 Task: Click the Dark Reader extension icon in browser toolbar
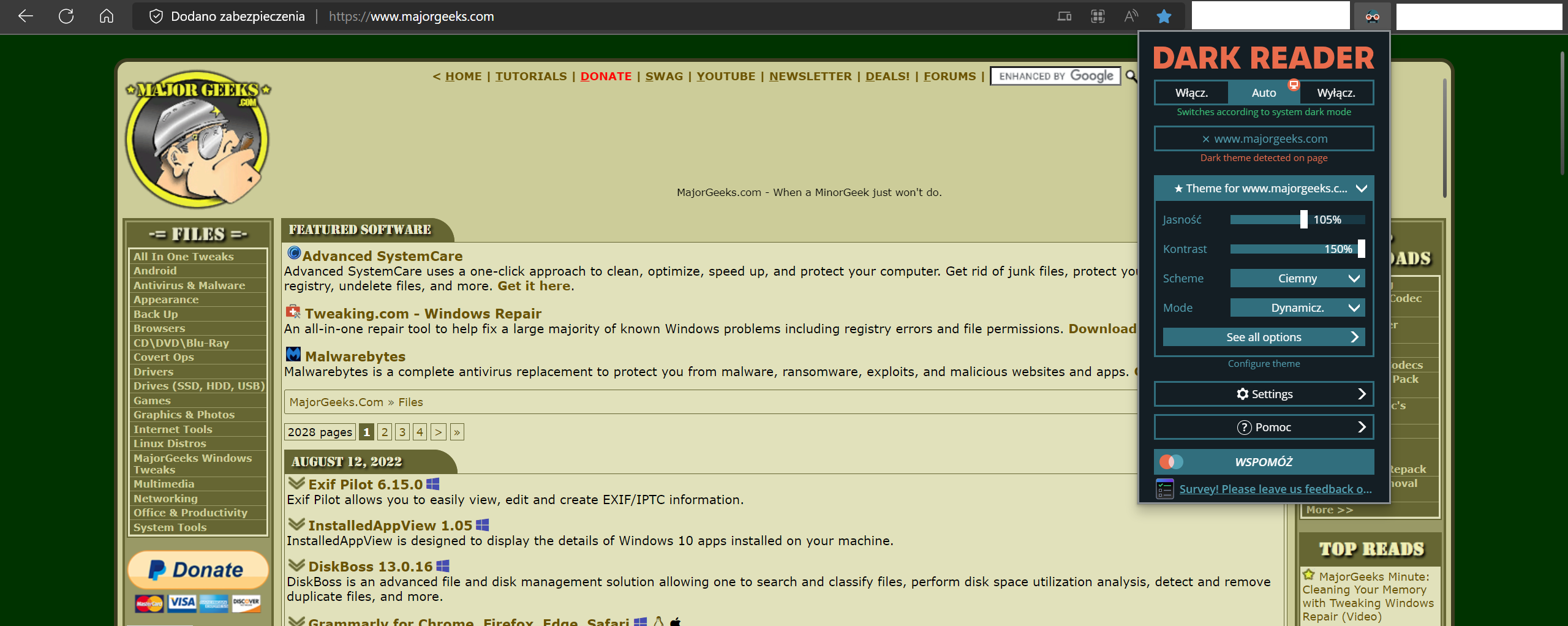[x=1372, y=16]
